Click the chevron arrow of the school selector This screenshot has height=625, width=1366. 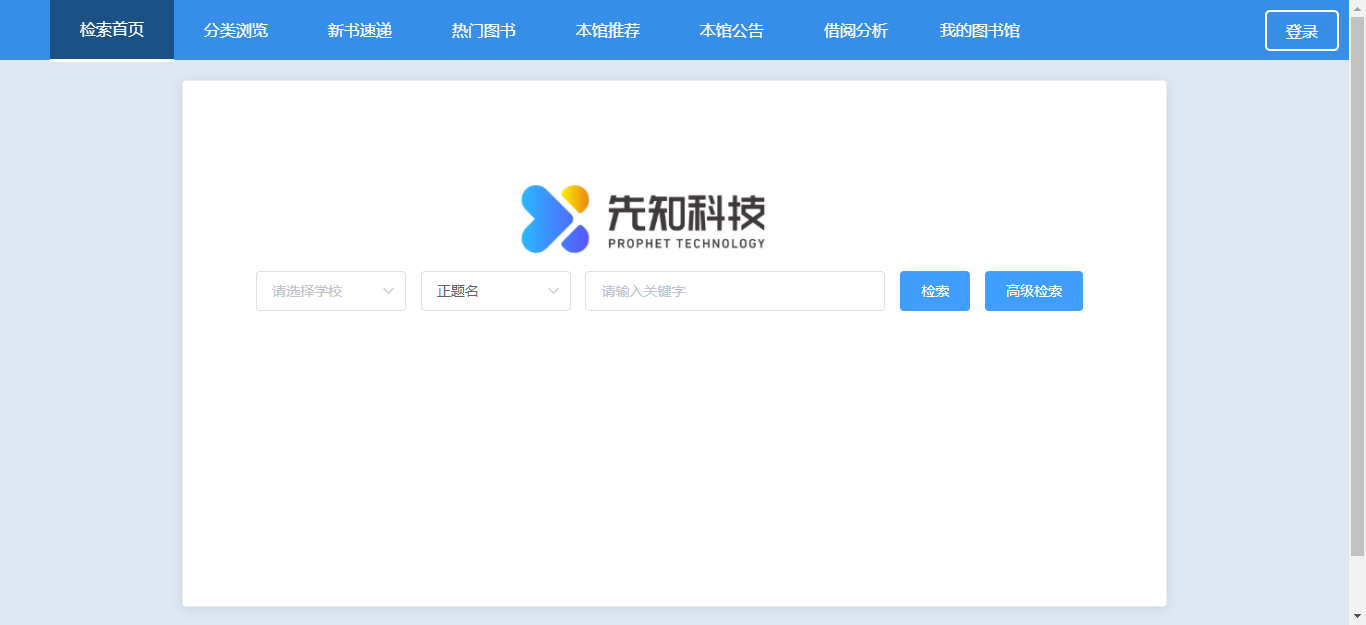click(x=388, y=291)
